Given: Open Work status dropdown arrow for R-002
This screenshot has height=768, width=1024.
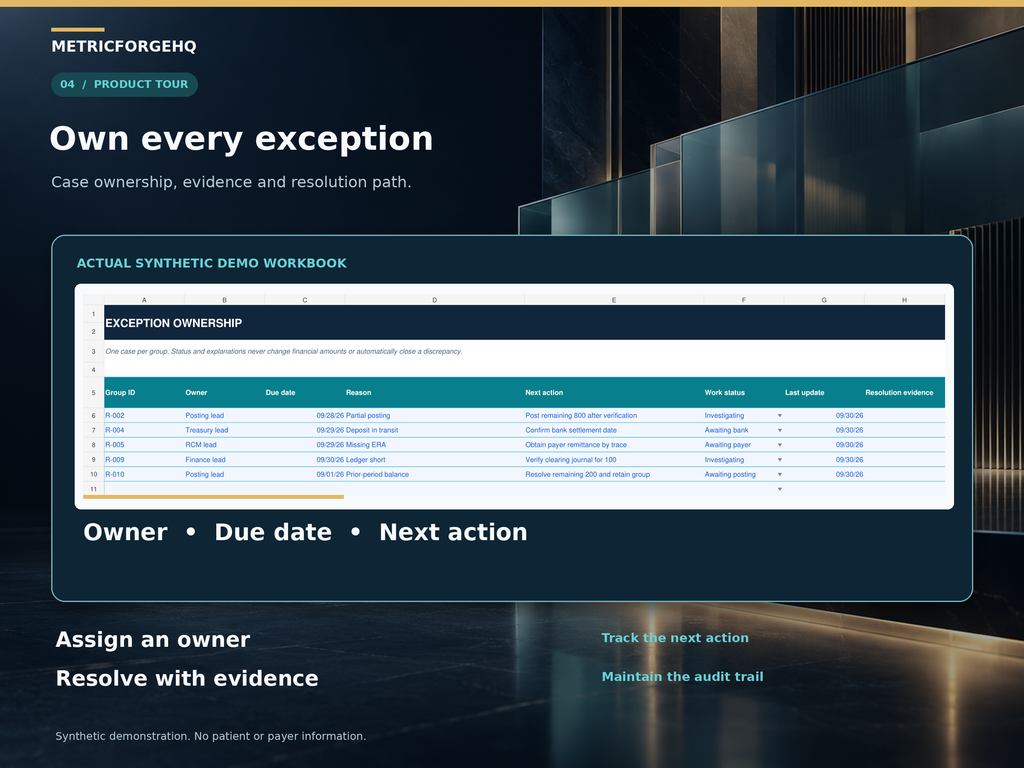Looking at the screenshot, I should (779, 415).
